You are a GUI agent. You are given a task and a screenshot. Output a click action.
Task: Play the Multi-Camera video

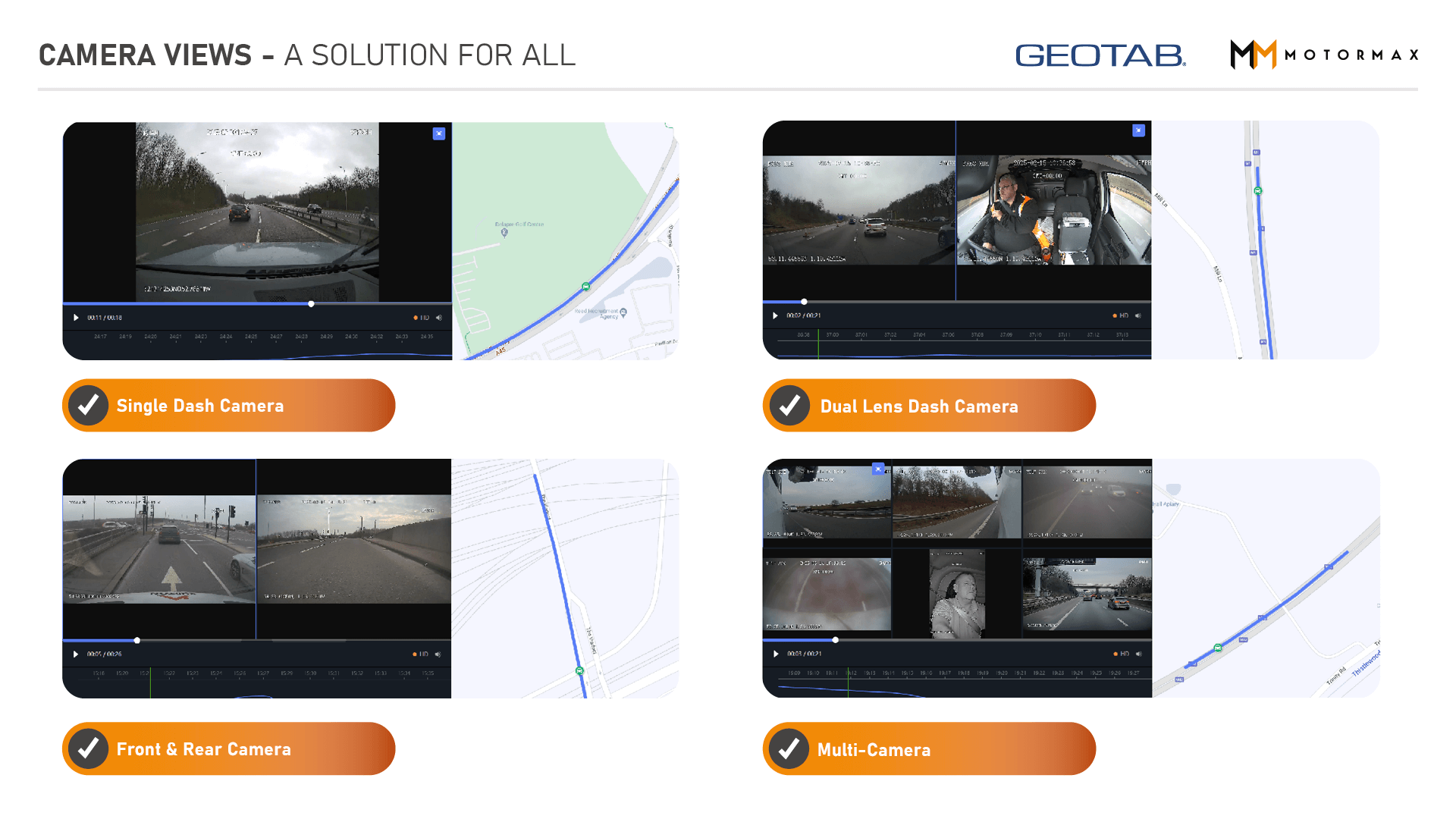pos(775,654)
